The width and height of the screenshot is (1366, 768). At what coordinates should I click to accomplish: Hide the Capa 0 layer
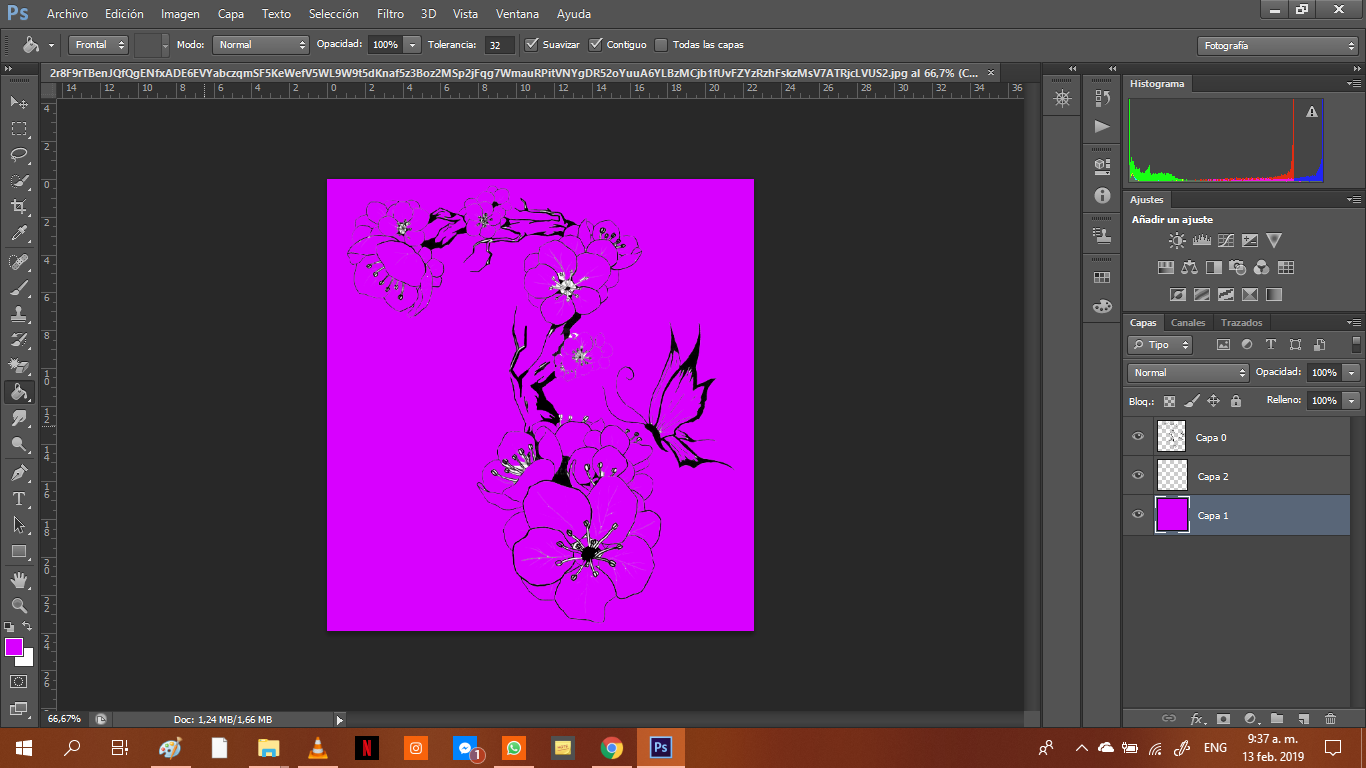point(1137,437)
